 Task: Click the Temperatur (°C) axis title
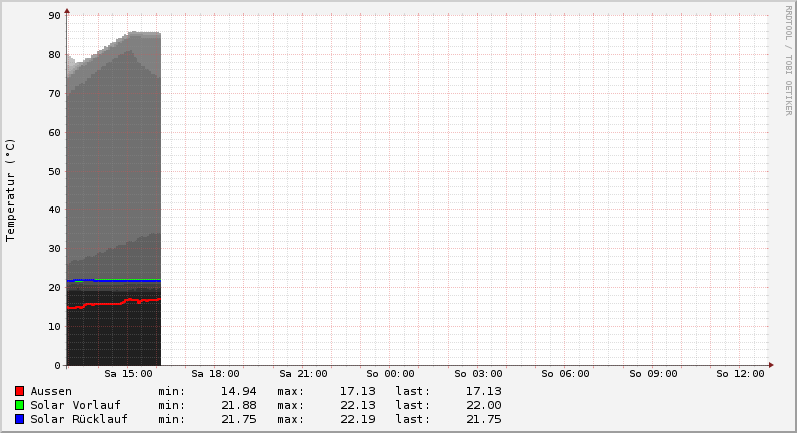tap(11, 190)
